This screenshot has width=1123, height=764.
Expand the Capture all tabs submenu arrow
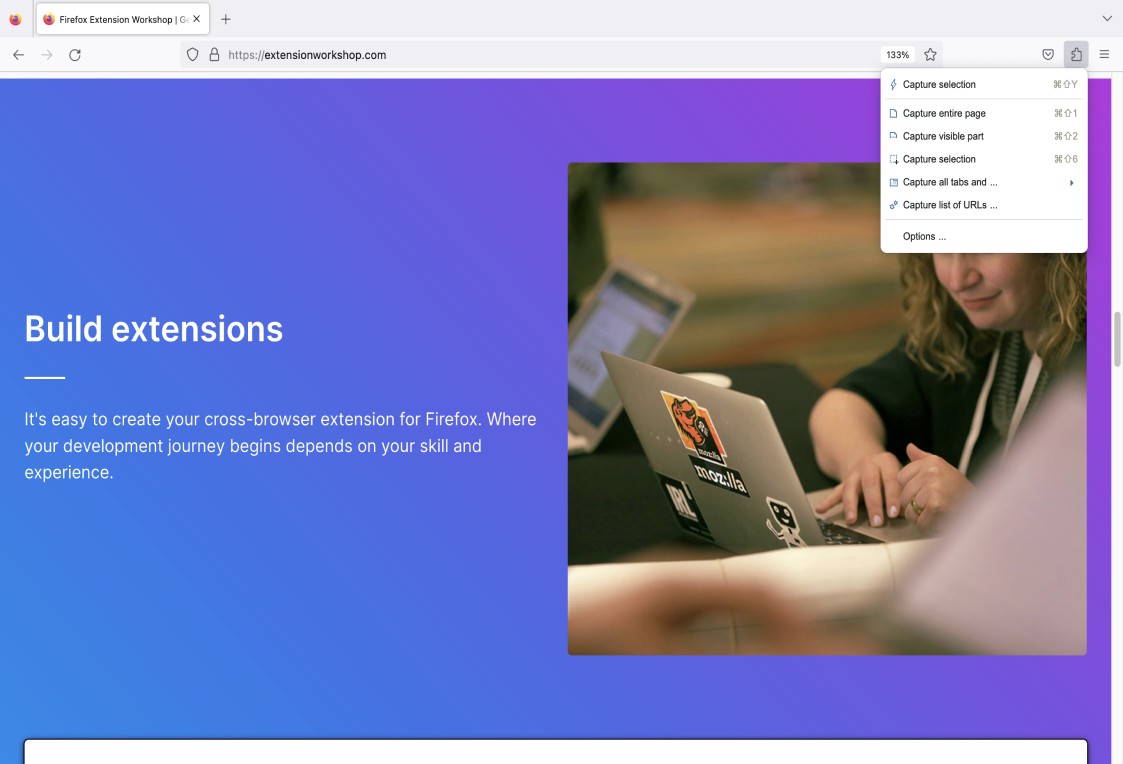pos(1071,183)
